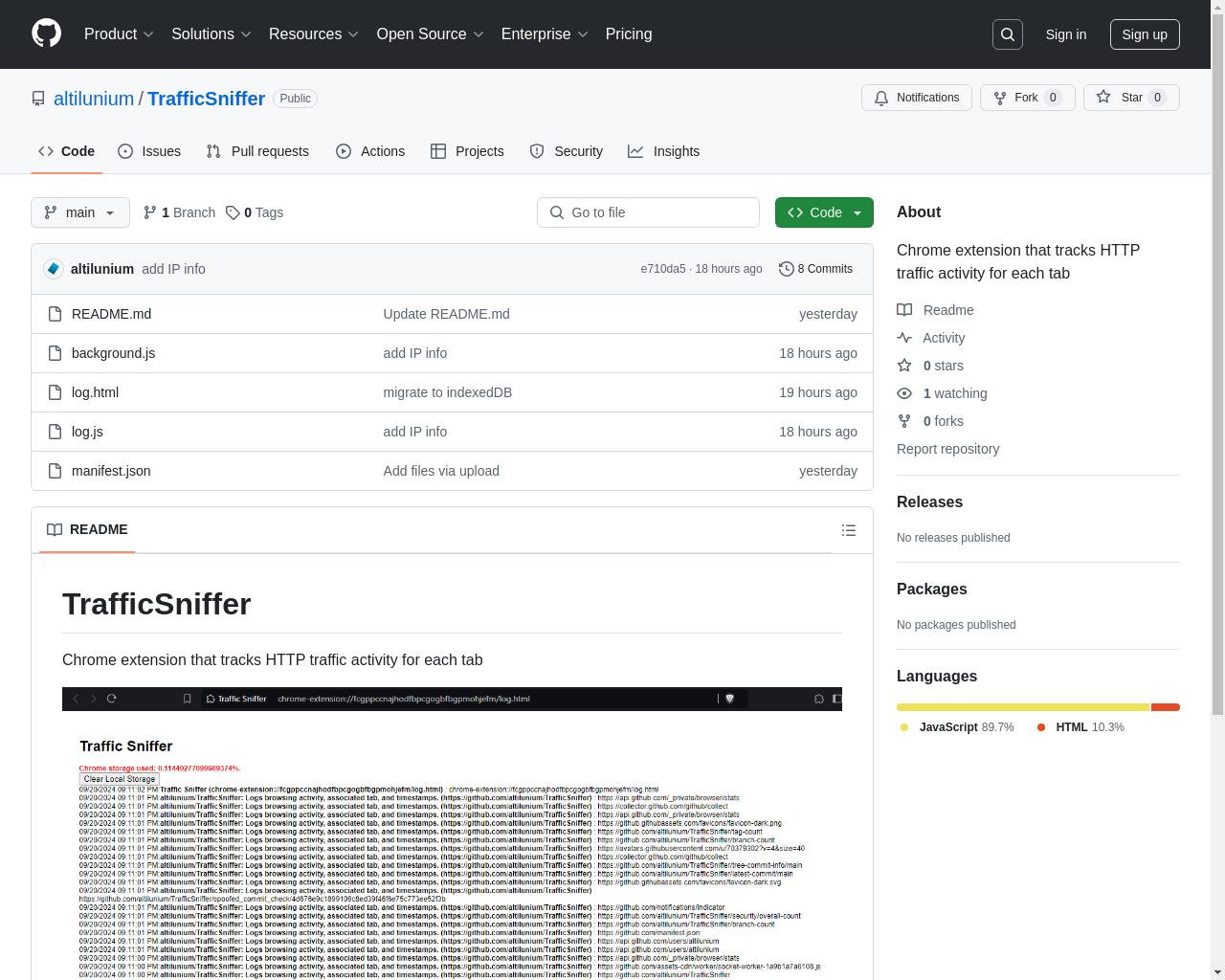Screen dimensions: 1225x980
Task: Click the Sign up button
Action: pyautogui.click(x=1145, y=34)
